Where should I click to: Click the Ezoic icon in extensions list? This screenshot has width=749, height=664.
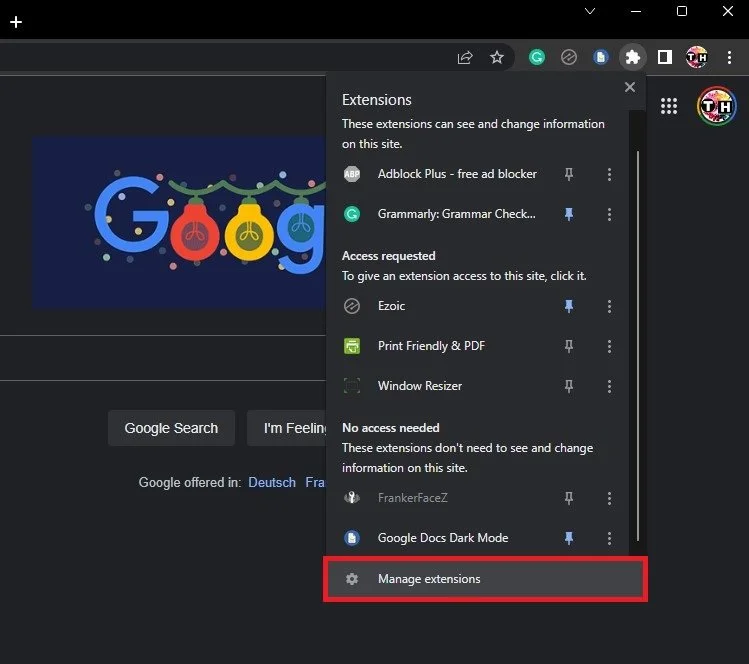tap(352, 306)
